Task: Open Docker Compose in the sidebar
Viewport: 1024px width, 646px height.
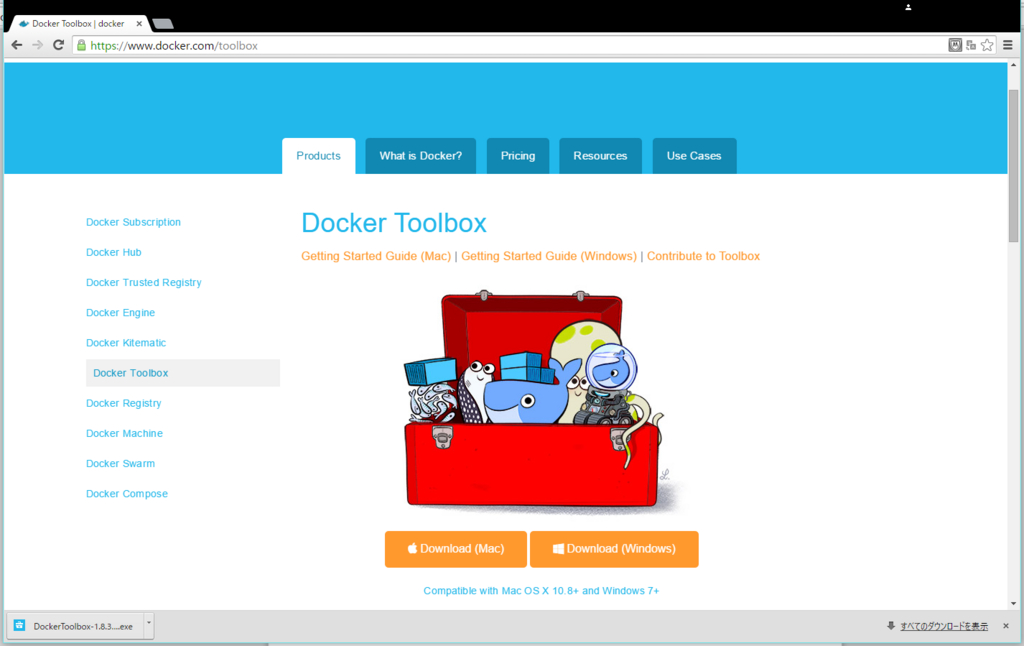Action: (127, 493)
